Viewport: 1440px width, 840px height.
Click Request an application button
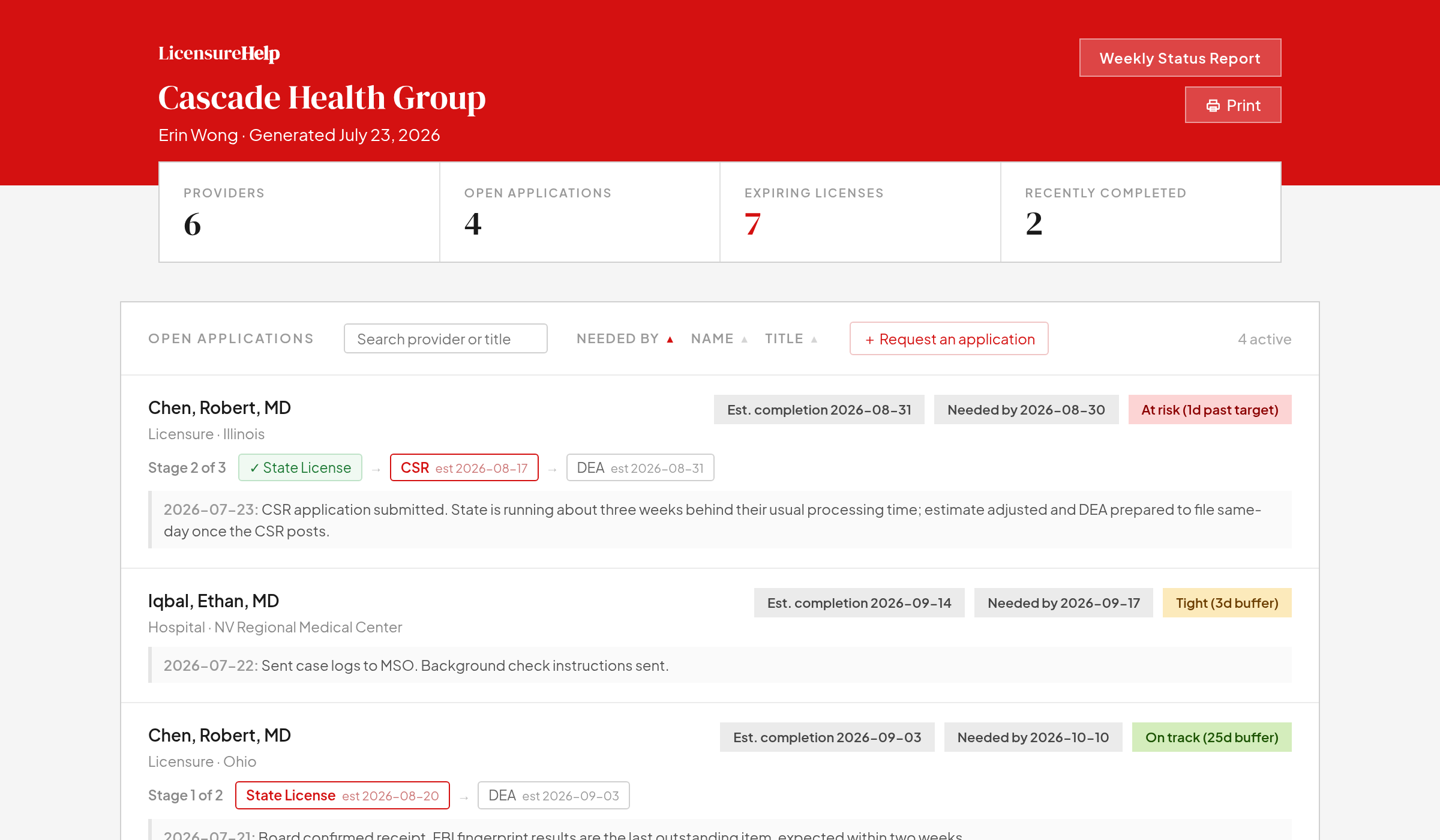click(949, 339)
